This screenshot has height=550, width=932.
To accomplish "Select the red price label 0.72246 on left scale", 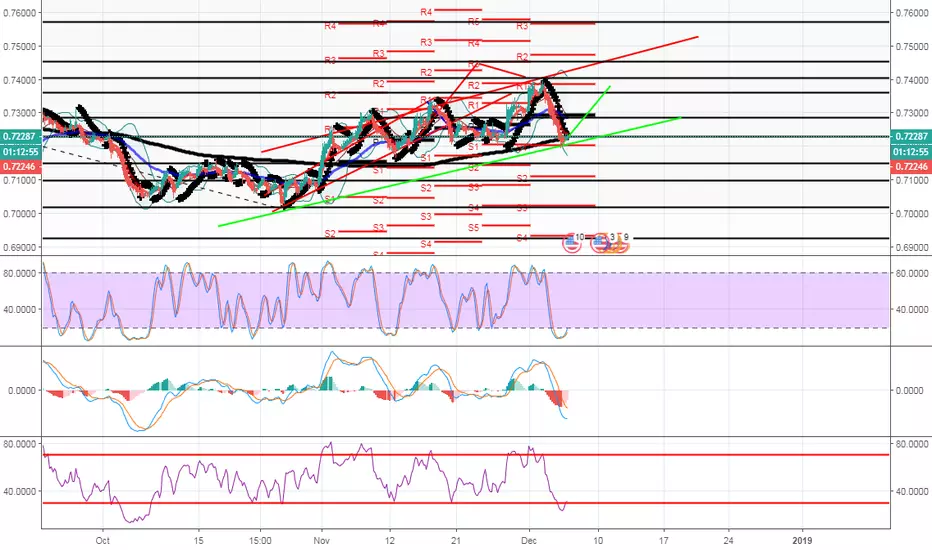I will tap(20, 166).
